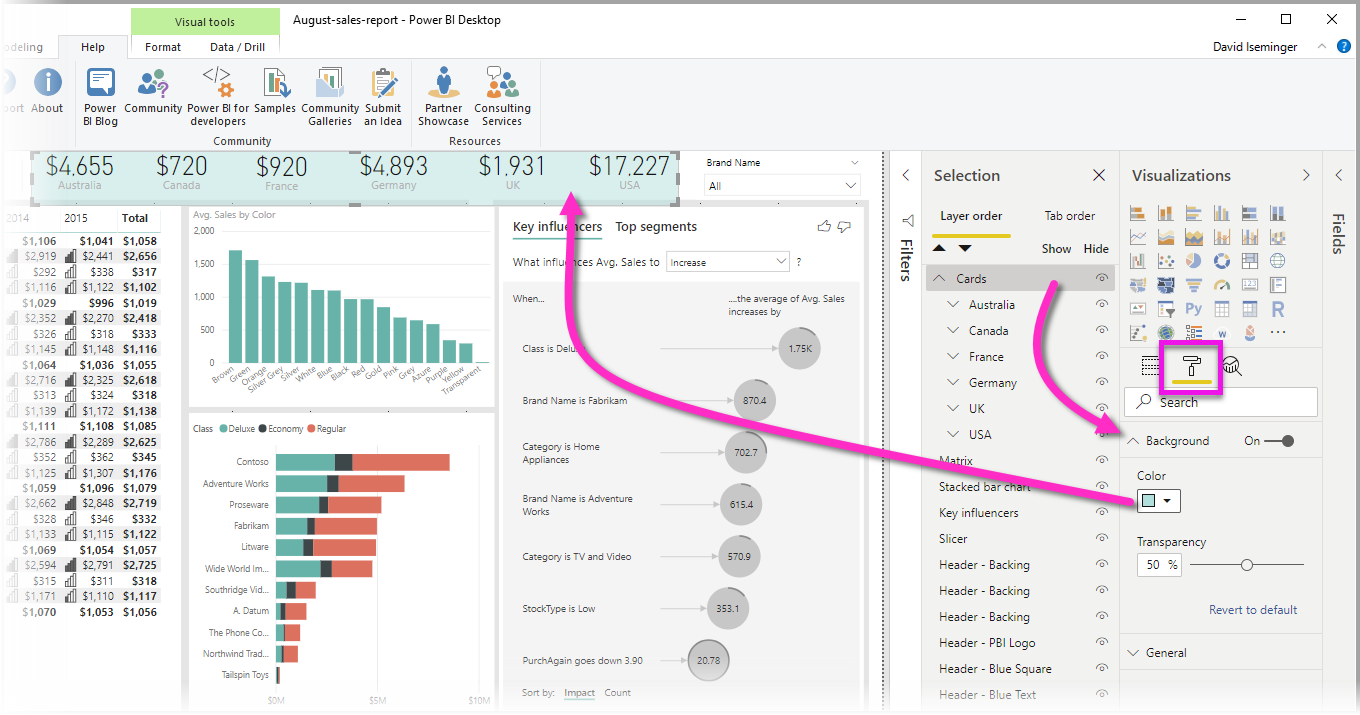Image resolution: width=1360 pixels, height=715 pixels.
Task: Select the Python visual
Action: (x=1193, y=309)
